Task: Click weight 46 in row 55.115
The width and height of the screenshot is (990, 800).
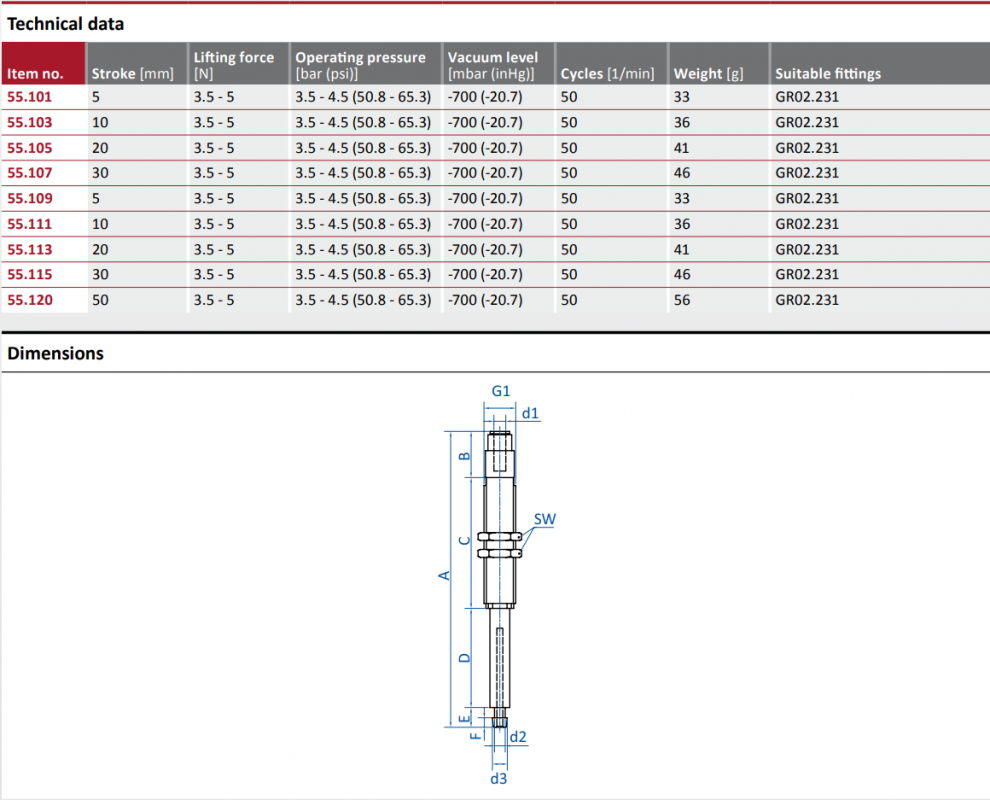Action: point(682,275)
